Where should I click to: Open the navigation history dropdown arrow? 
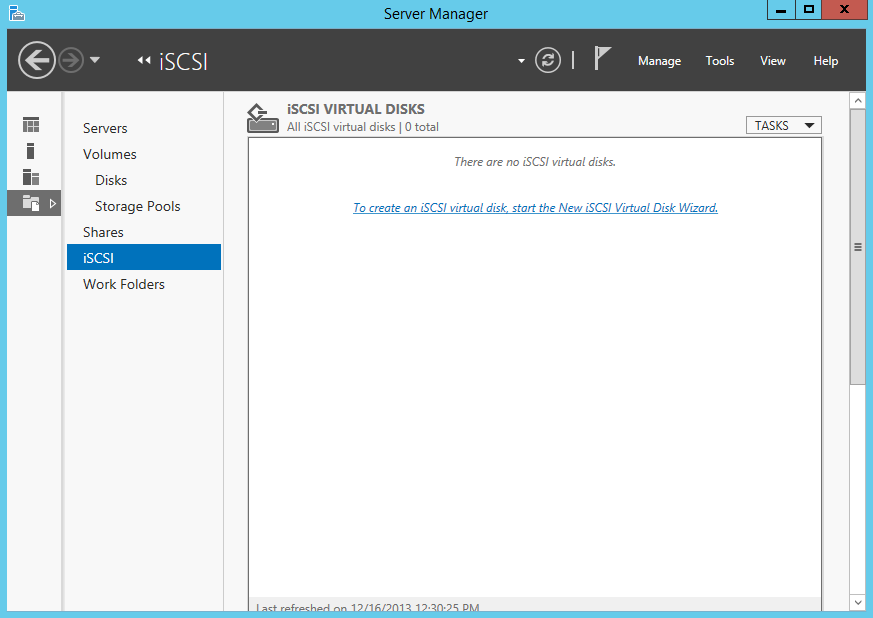click(95, 60)
